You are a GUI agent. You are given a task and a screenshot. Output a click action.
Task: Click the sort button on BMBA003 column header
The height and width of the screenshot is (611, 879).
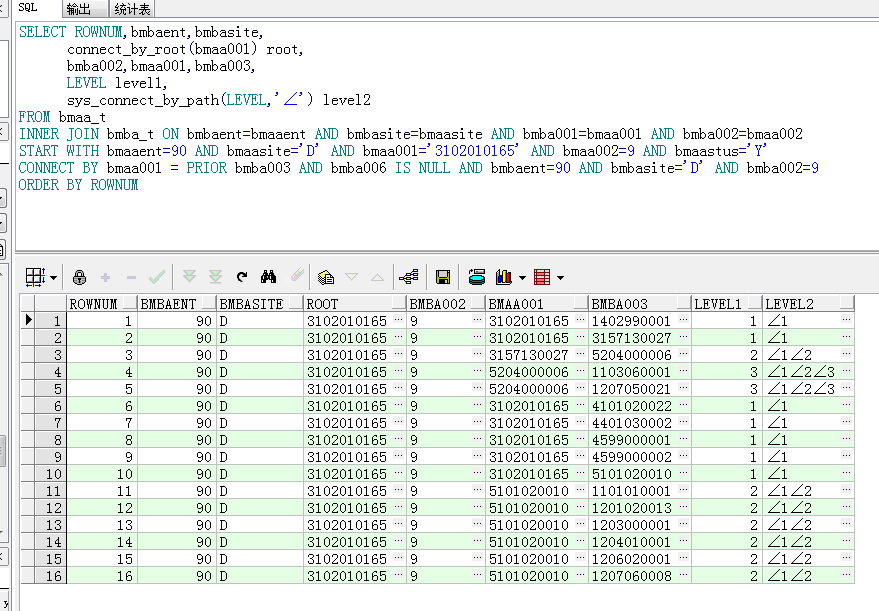(x=683, y=303)
